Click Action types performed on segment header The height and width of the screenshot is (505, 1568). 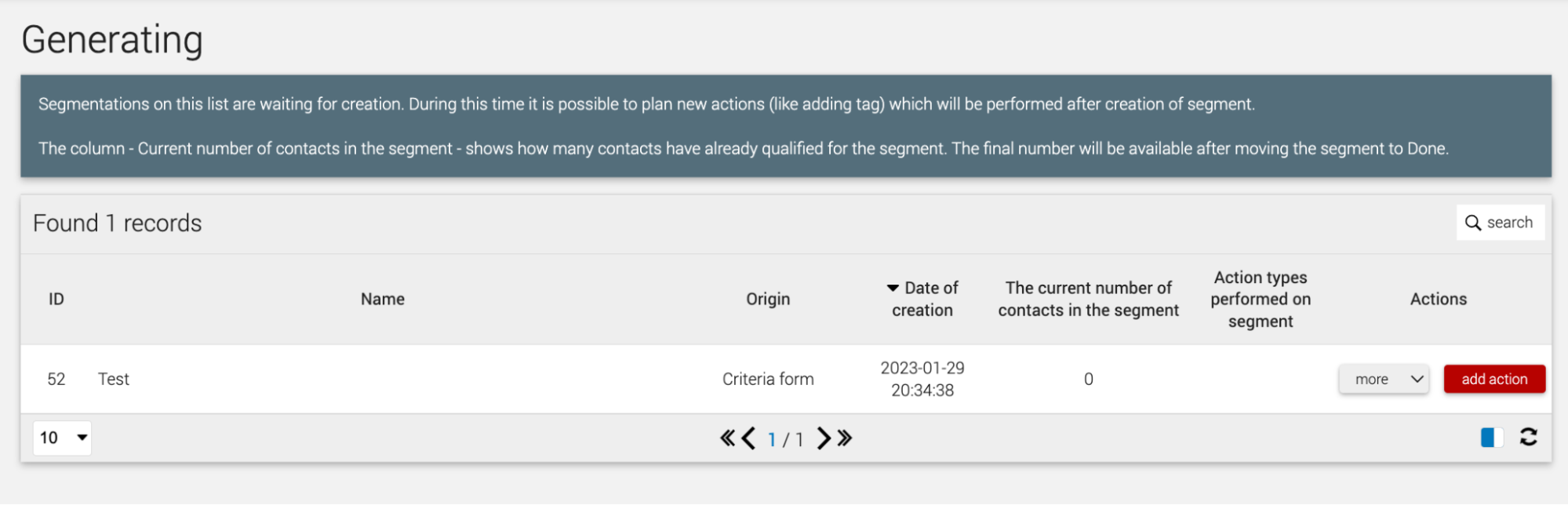[1261, 300]
